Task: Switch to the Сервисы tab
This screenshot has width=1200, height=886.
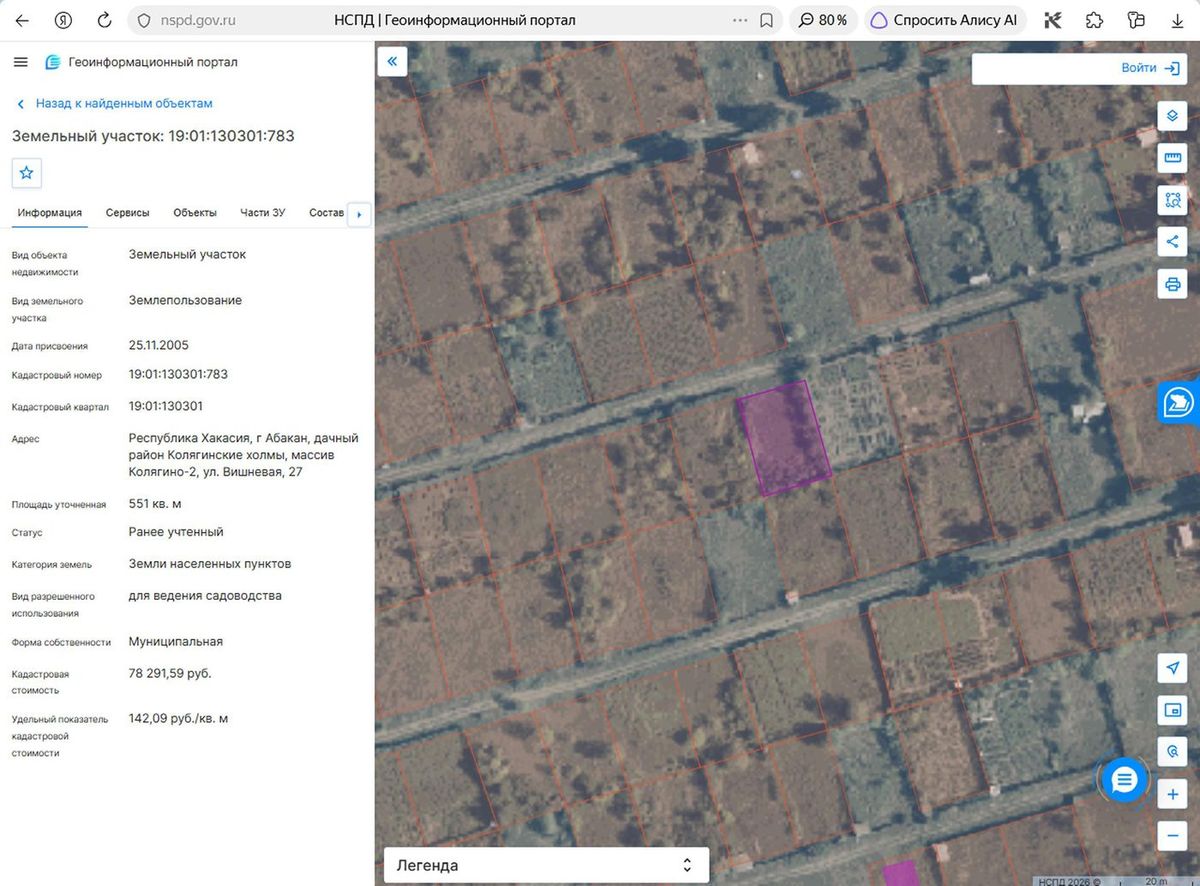Action: 128,212
